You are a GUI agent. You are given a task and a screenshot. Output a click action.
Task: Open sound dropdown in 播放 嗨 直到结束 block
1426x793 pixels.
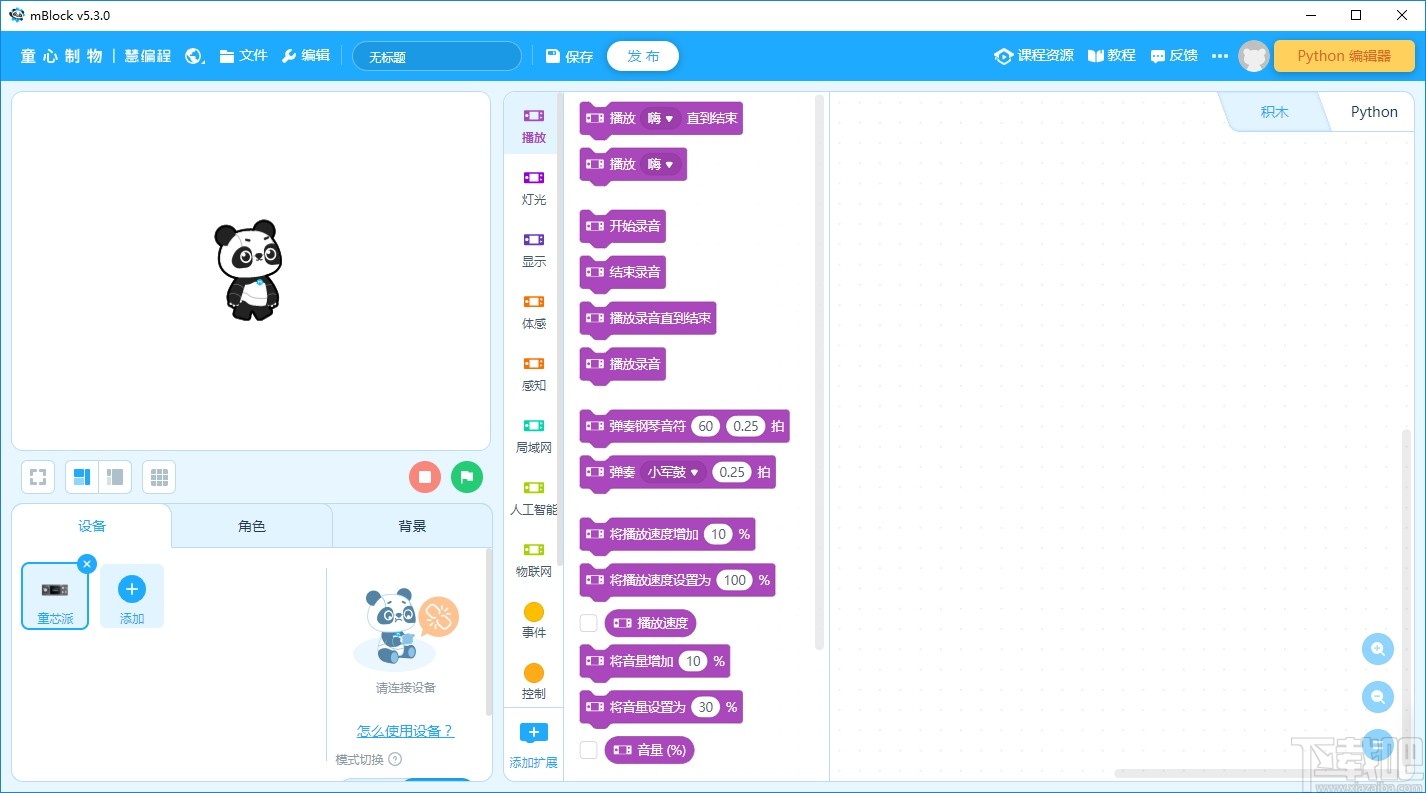(x=660, y=118)
